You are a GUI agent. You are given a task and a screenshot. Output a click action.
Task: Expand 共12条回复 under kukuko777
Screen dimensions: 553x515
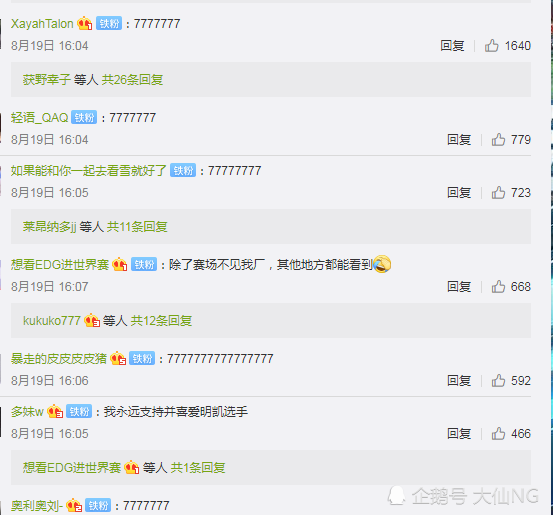[x=161, y=321]
